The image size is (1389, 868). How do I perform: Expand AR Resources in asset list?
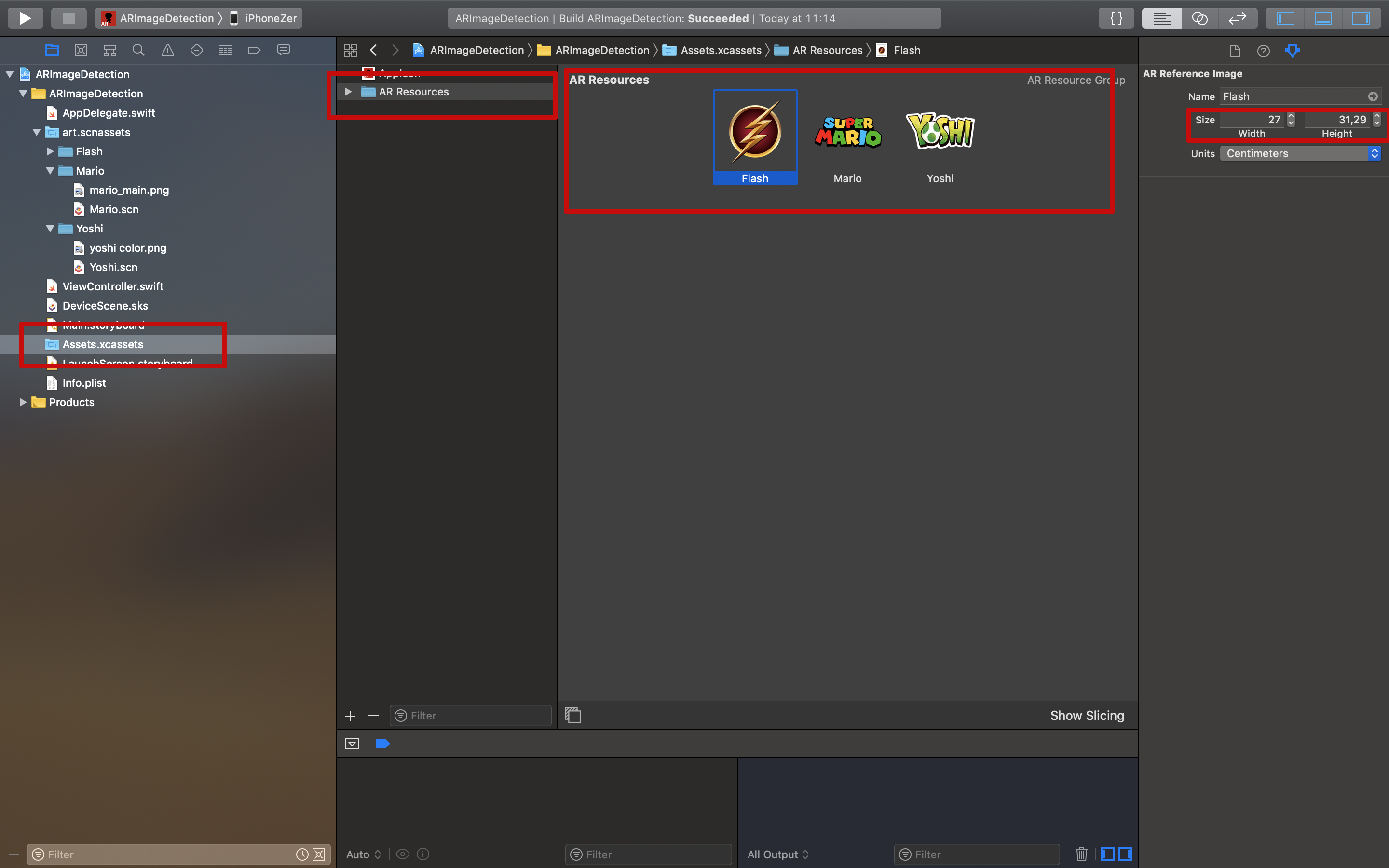[x=348, y=92]
